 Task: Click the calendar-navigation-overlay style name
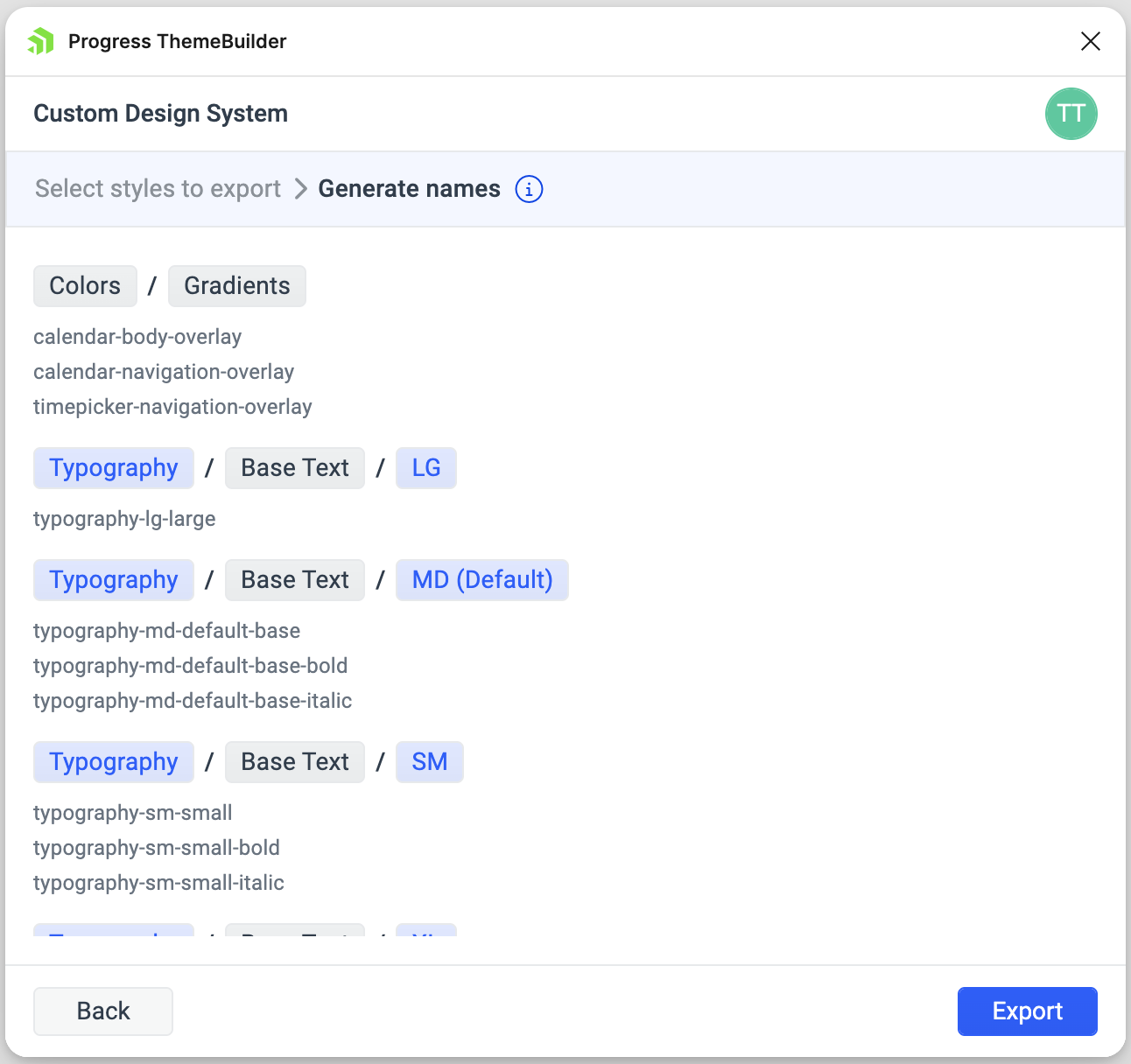[x=164, y=372]
